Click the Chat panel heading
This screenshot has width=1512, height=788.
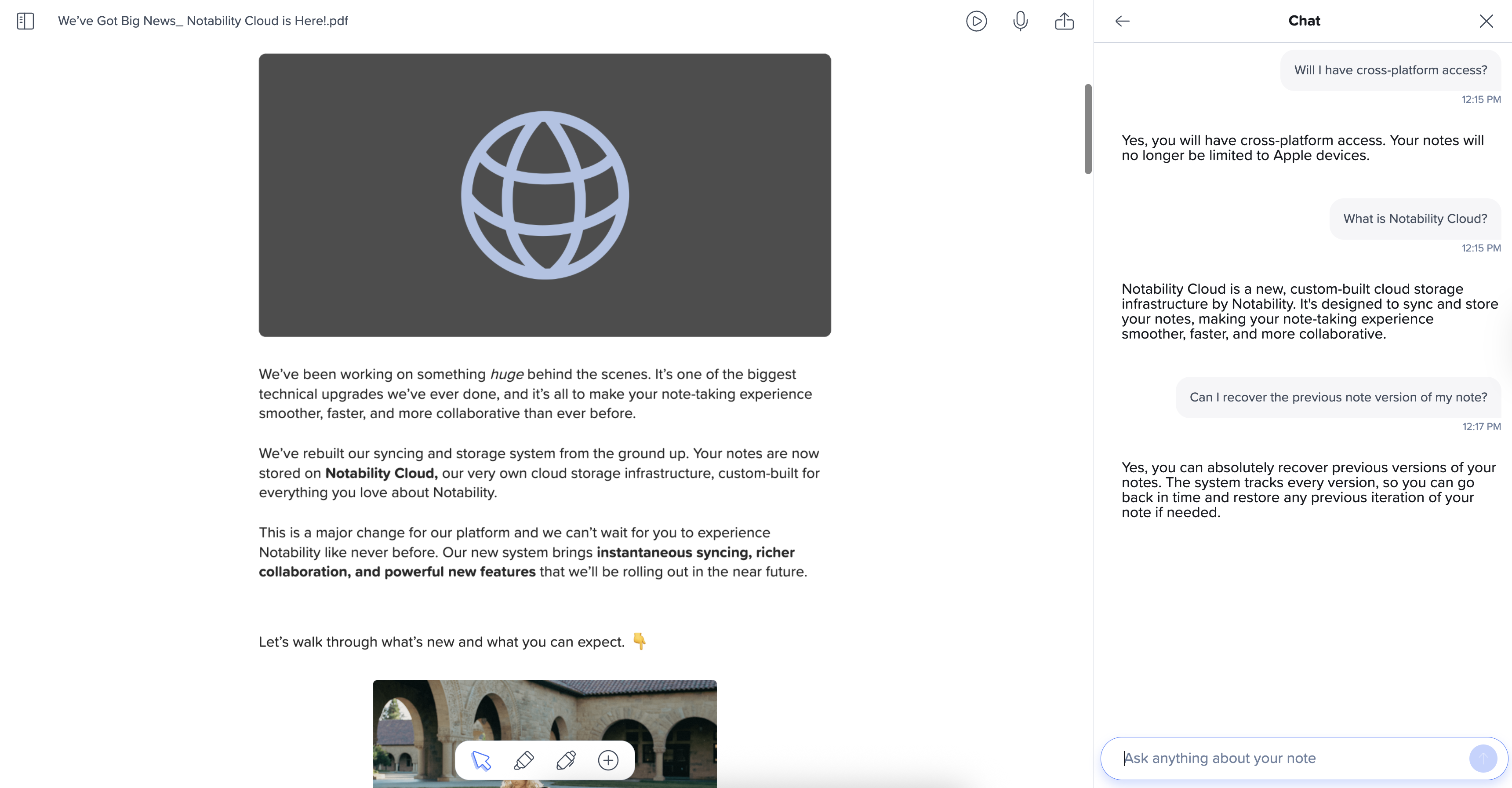(1304, 21)
